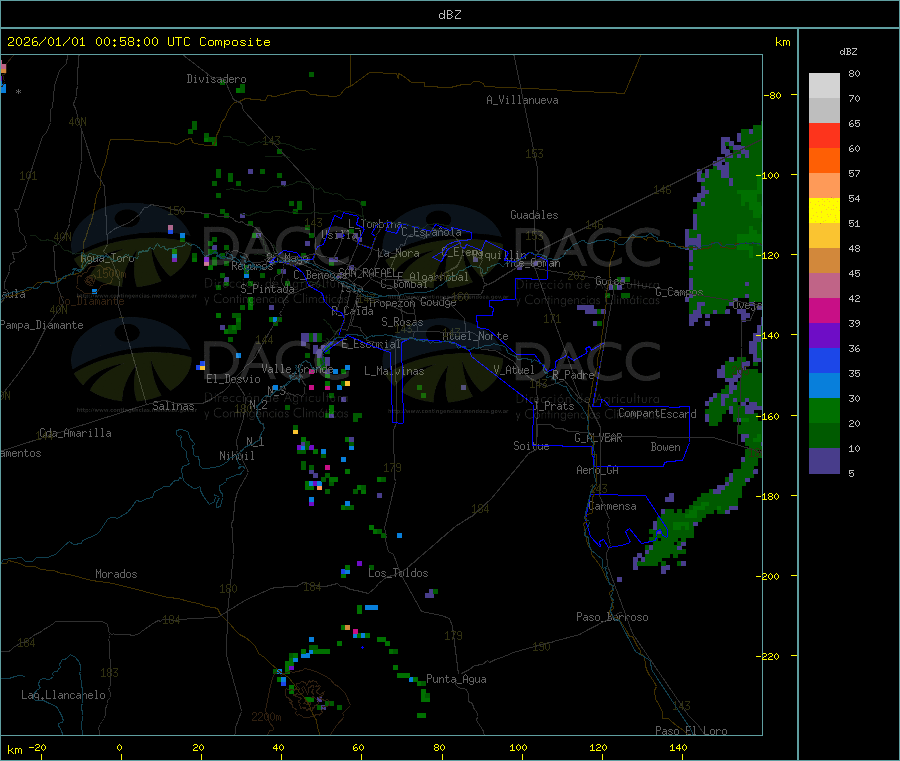Click the Goudge map label
The width and height of the screenshot is (900, 761).
click(x=438, y=302)
